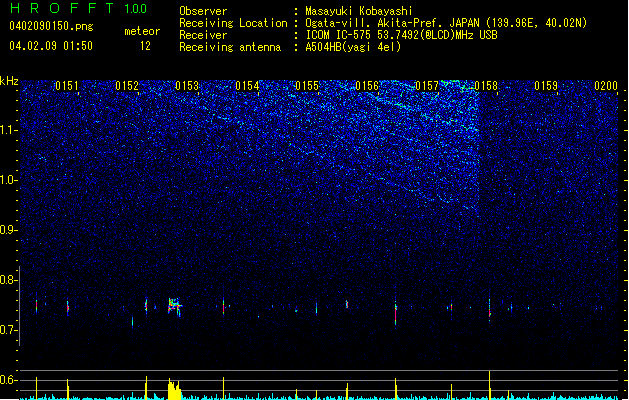629x400 pixels.
Task: Click the A504HB(yagi 4el) antenna text
Action: pyautogui.click(x=353, y=47)
